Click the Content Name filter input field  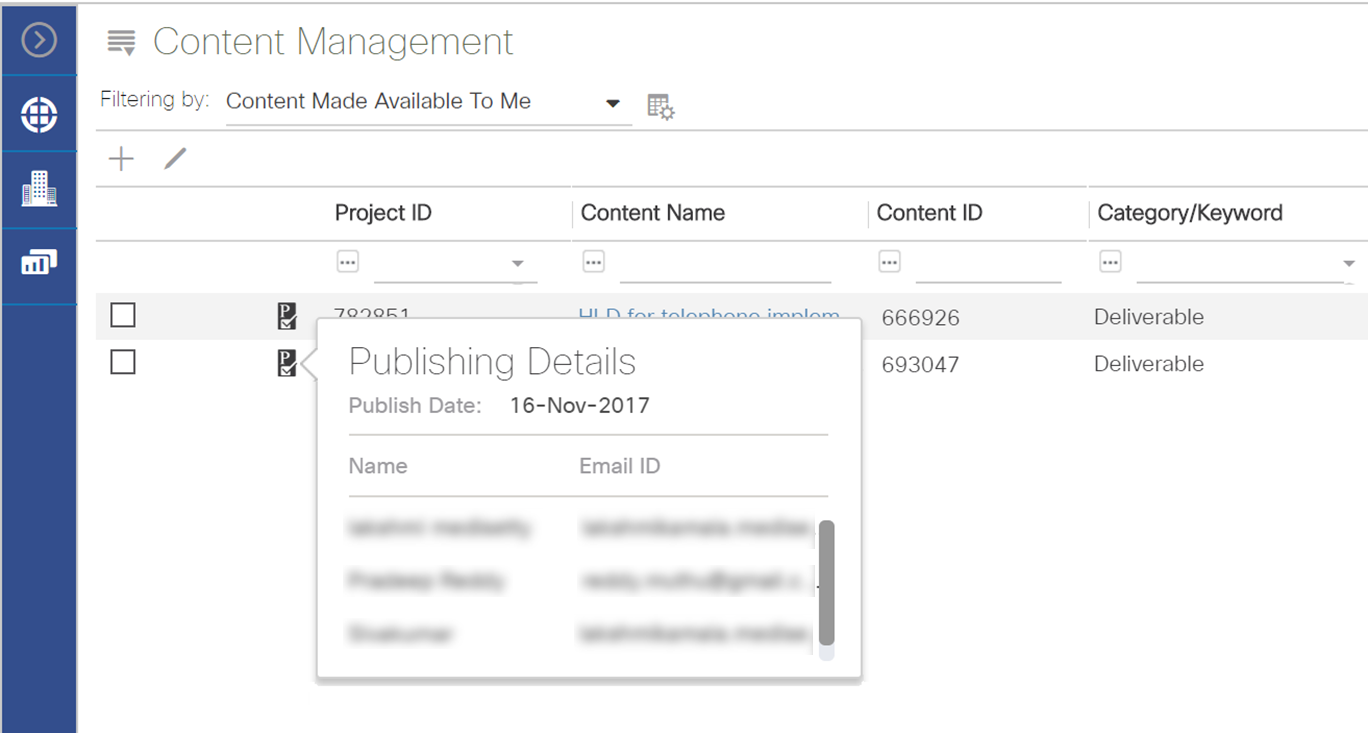725,264
